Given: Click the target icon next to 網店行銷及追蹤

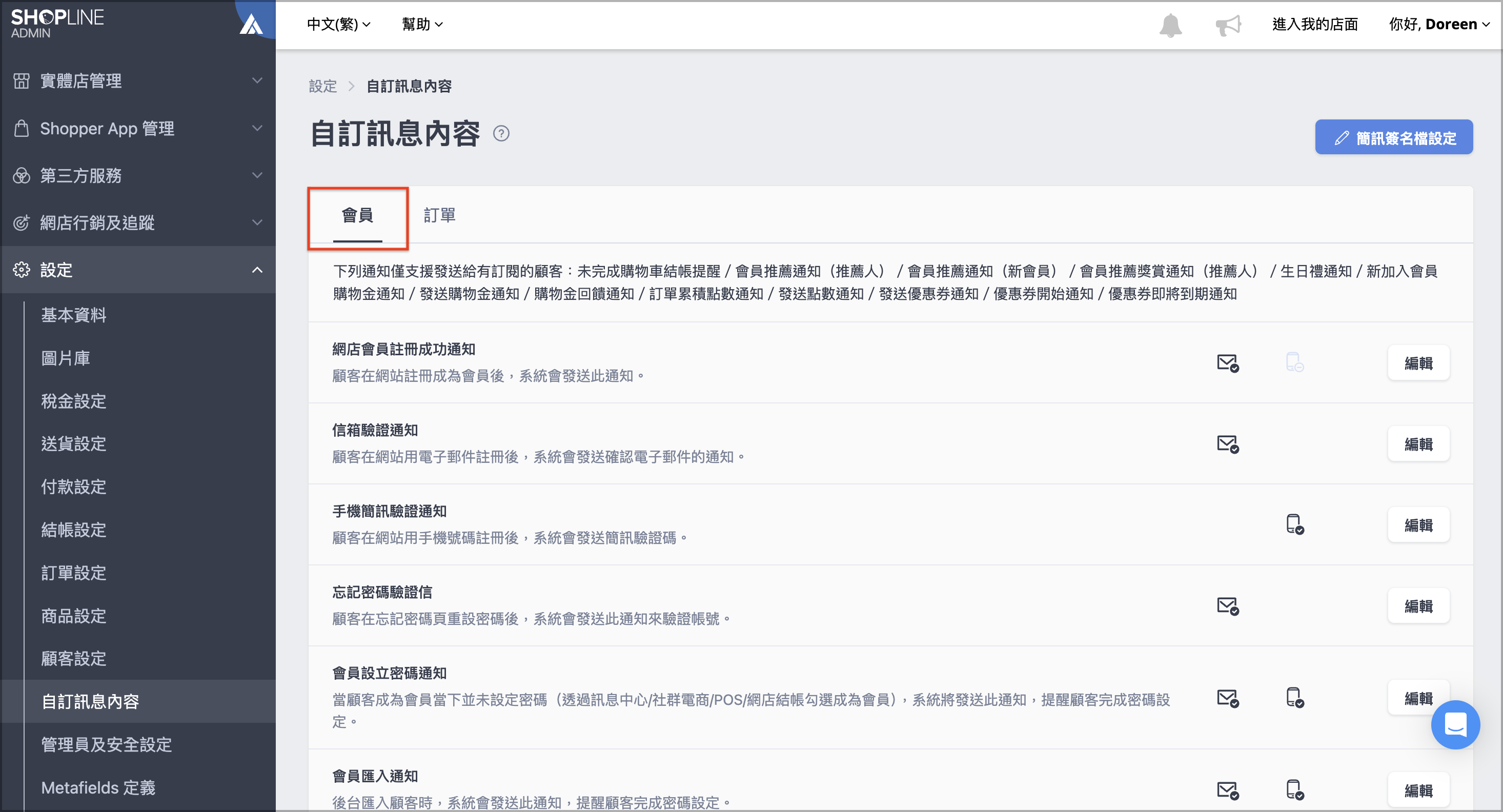Looking at the screenshot, I should (22, 222).
